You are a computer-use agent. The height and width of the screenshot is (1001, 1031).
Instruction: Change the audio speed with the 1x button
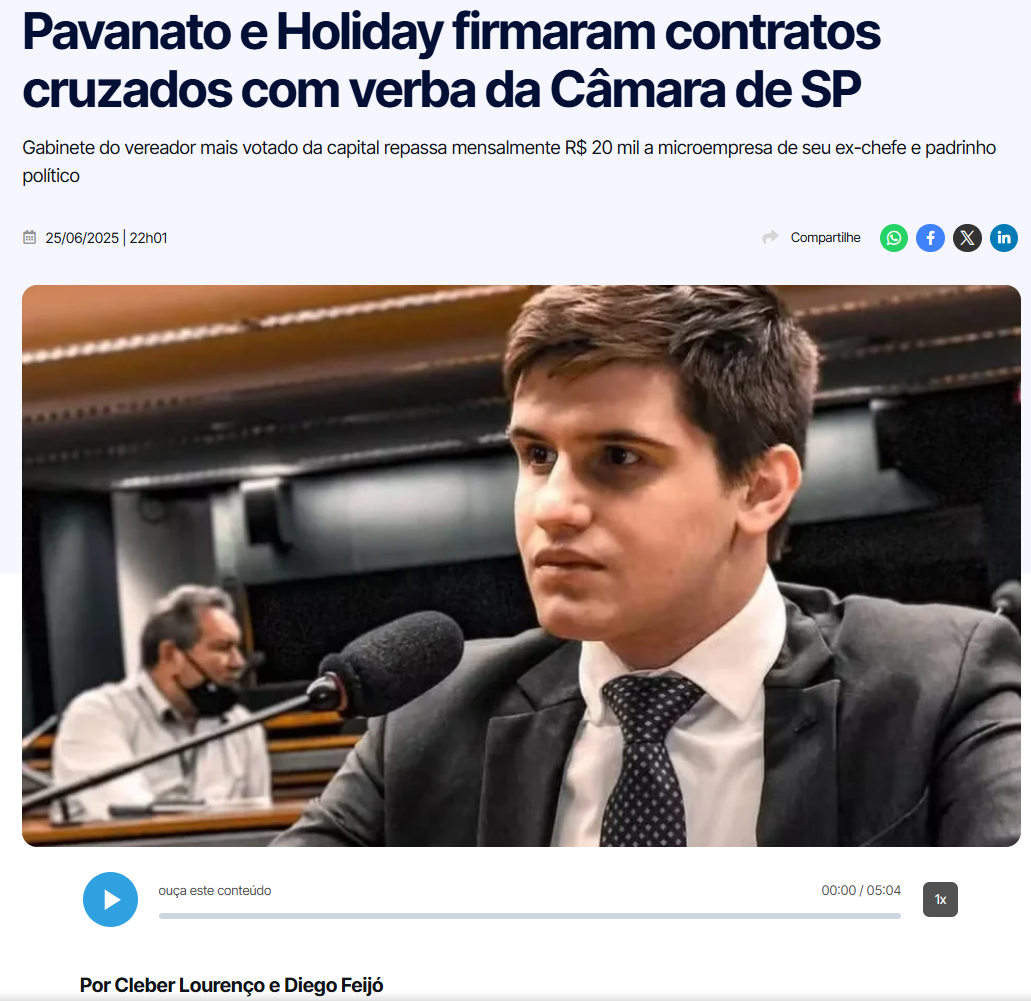(940, 899)
